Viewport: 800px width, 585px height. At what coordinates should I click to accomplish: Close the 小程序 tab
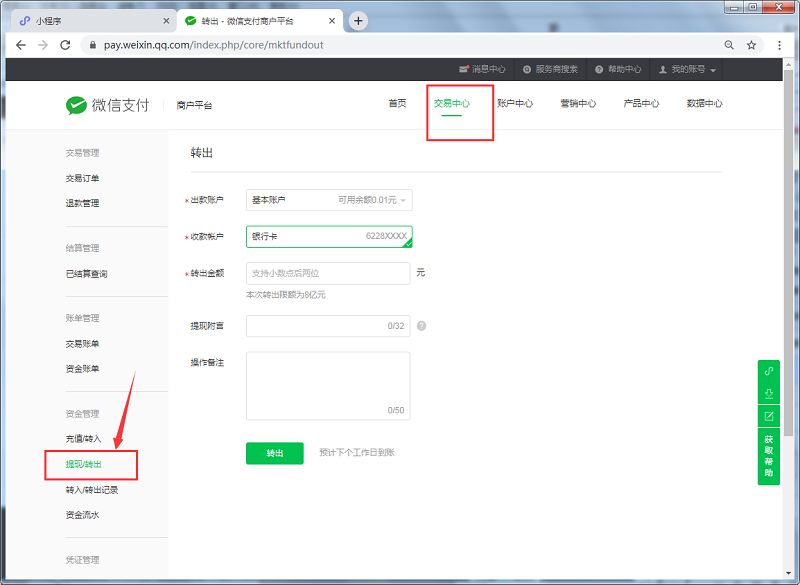coord(166,21)
